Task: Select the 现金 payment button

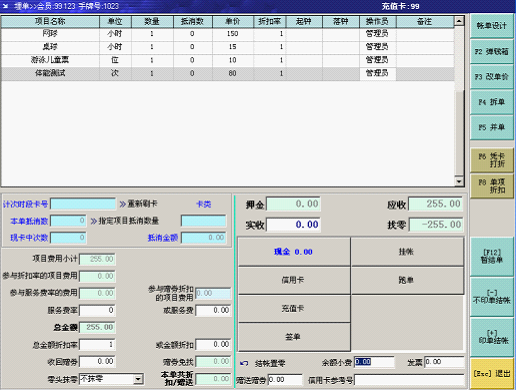Action: click(294, 252)
